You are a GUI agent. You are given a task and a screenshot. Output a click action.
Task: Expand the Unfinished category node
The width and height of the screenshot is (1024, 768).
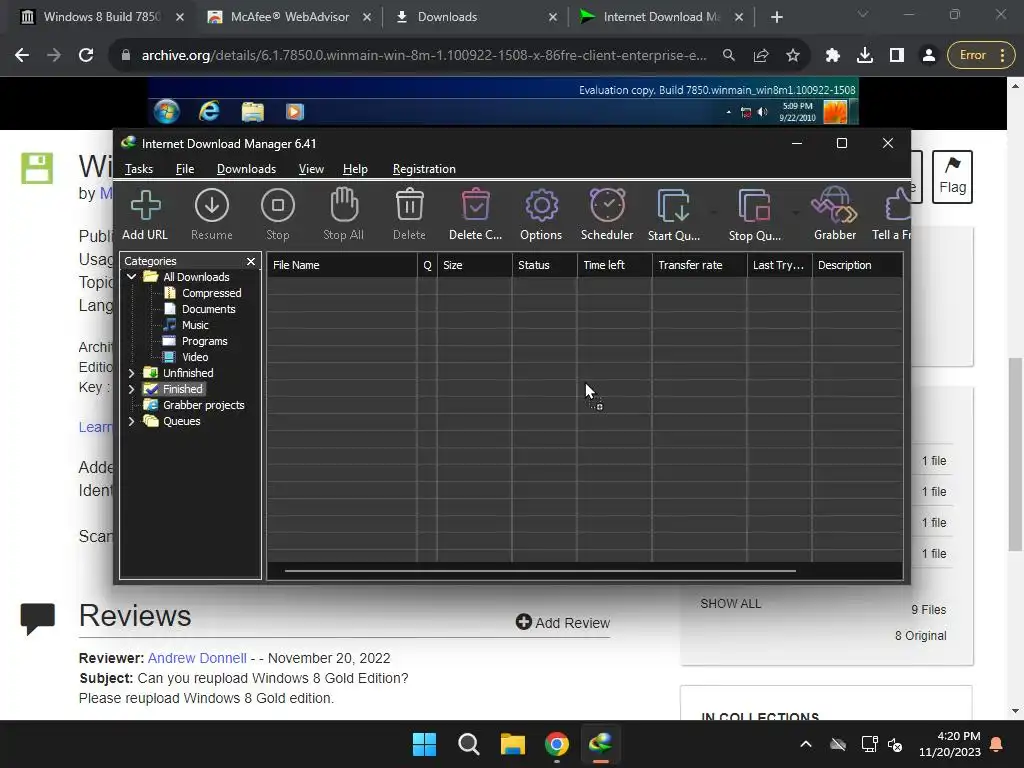click(x=131, y=373)
